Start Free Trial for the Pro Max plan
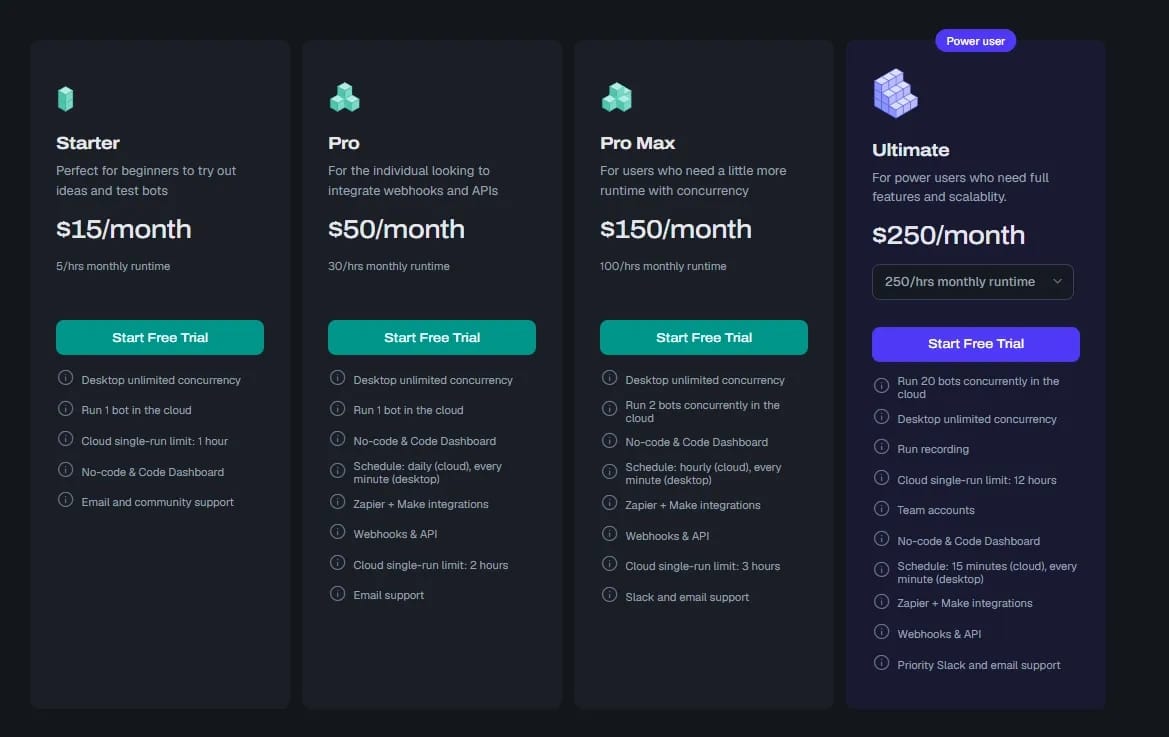The width and height of the screenshot is (1169, 737). (x=704, y=338)
